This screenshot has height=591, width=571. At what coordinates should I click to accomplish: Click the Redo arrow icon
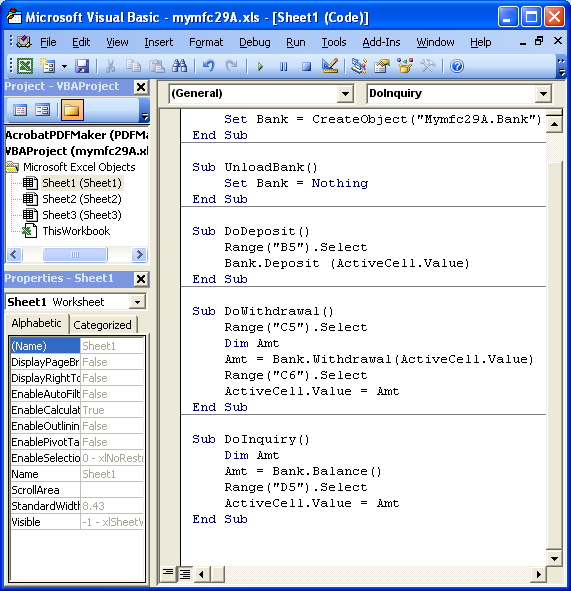pos(231,66)
